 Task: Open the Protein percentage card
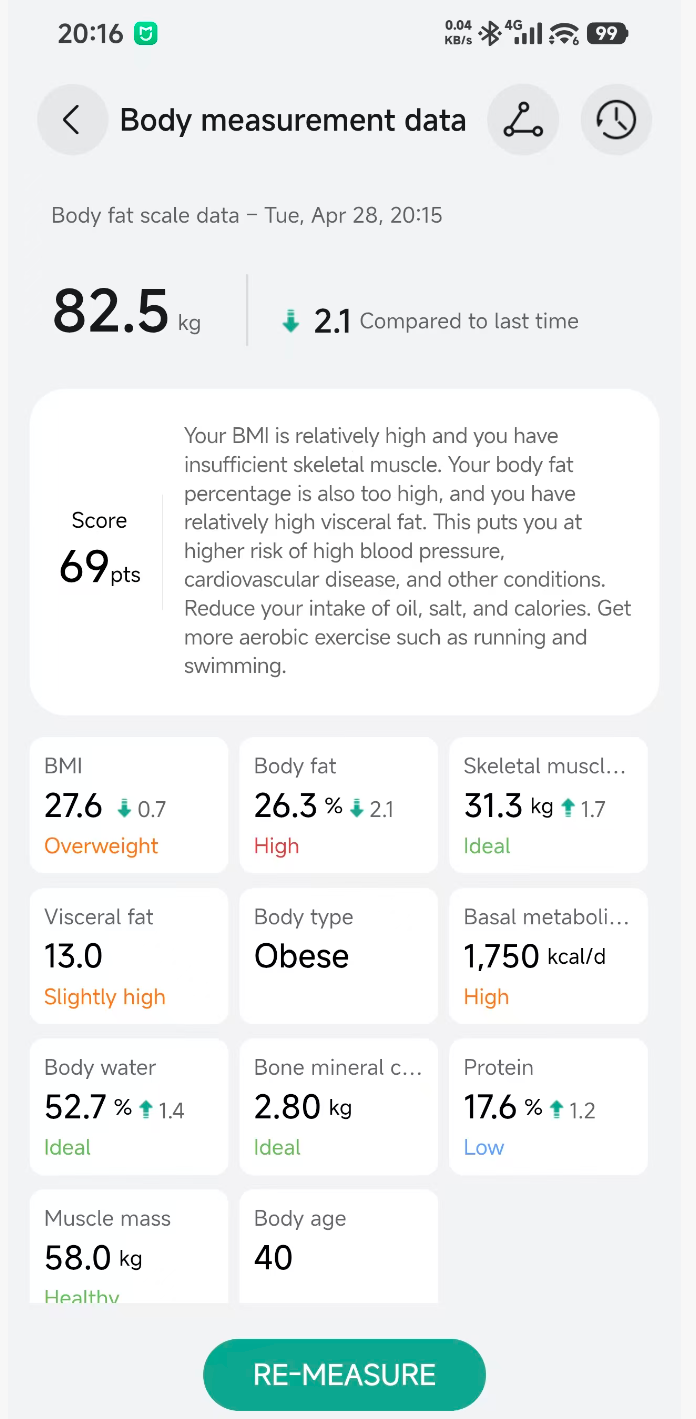click(x=548, y=1107)
